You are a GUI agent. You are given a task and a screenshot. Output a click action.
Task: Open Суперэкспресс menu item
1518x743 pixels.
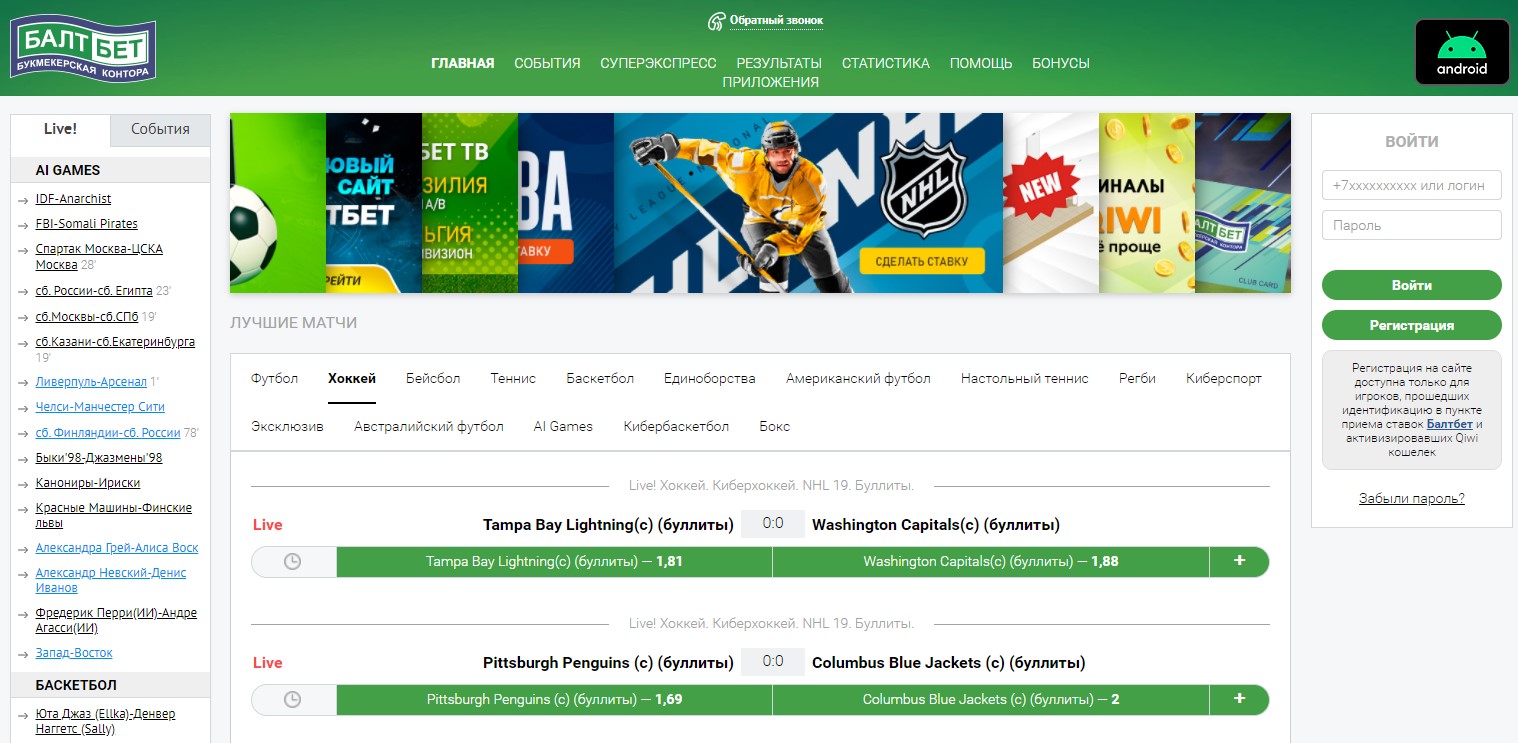click(x=658, y=63)
